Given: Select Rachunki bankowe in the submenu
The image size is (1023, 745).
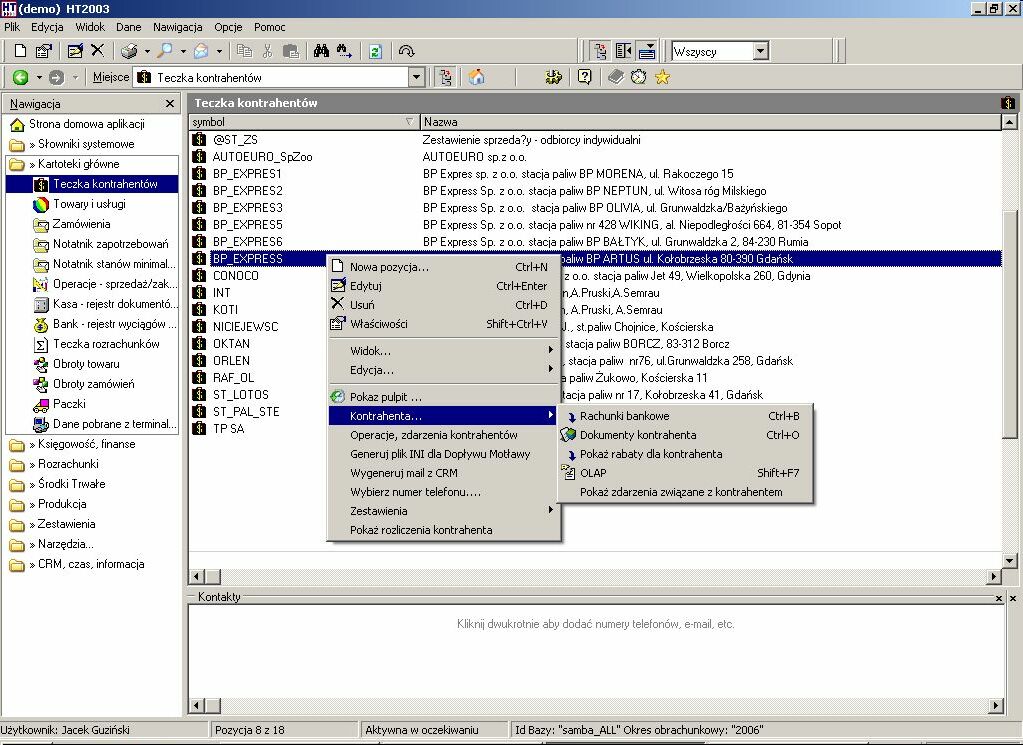Looking at the screenshot, I should (685, 416).
